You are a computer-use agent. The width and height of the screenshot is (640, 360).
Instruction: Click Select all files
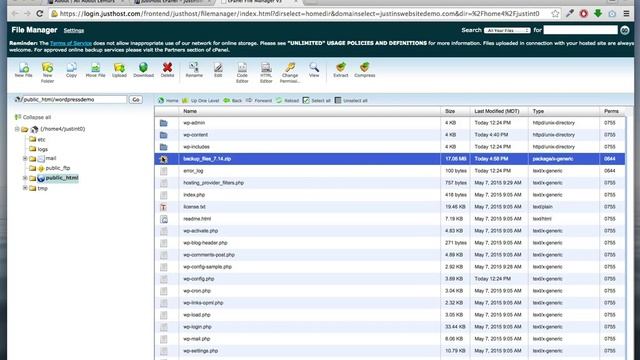tap(317, 100)
